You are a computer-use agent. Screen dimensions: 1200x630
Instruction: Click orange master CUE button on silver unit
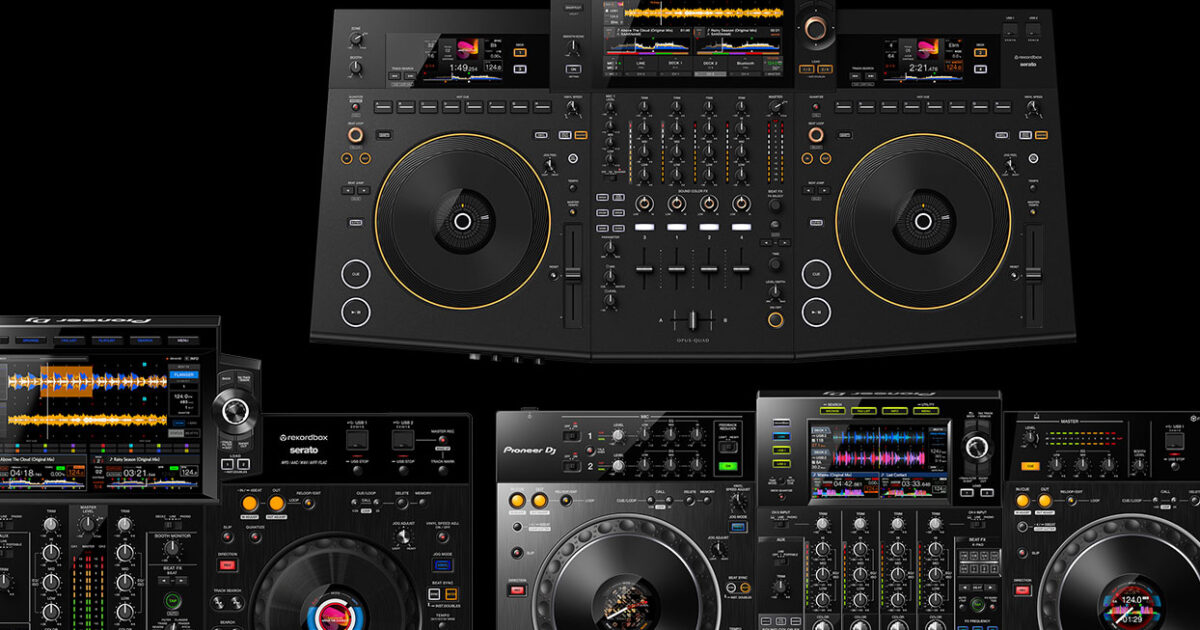(1029, 466)
